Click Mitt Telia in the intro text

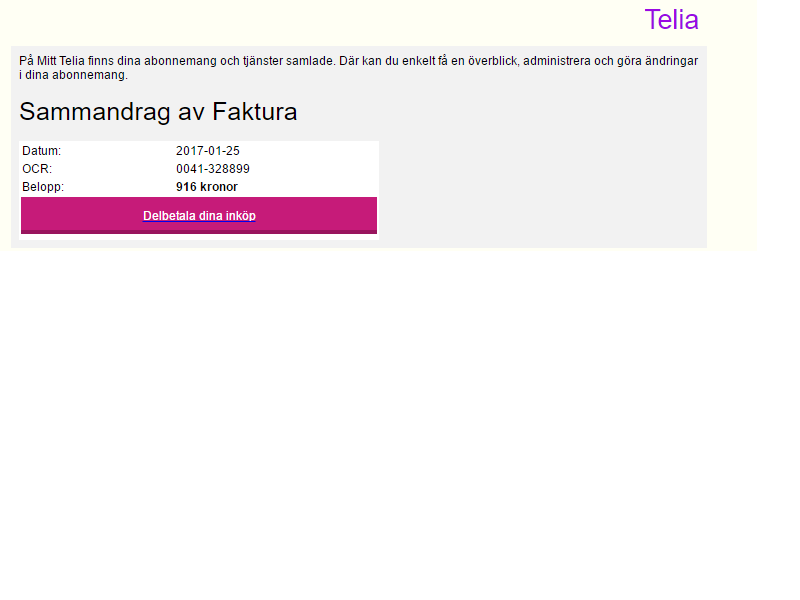[x=61, y=61]
